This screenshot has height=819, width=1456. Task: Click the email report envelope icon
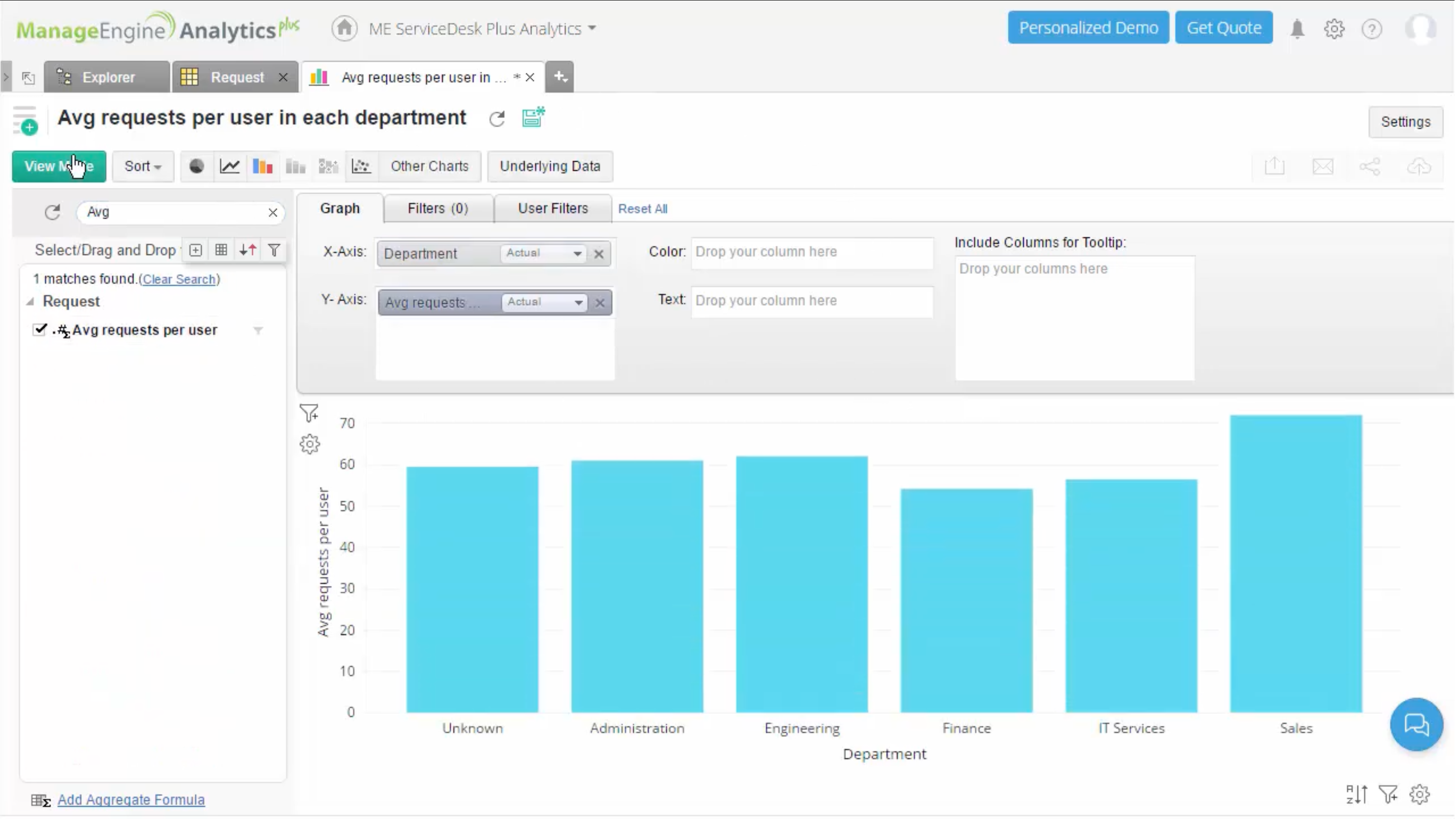[1322, 166]
